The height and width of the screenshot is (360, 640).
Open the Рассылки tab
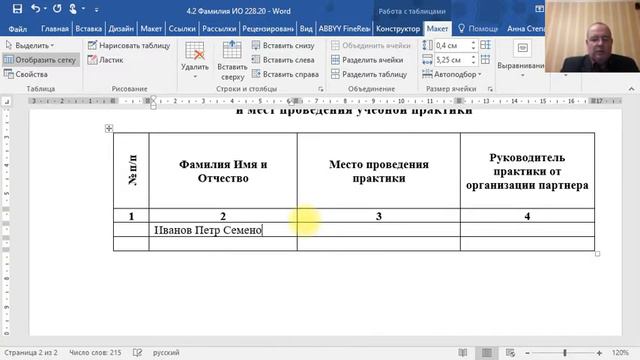(x=219, y=29)
